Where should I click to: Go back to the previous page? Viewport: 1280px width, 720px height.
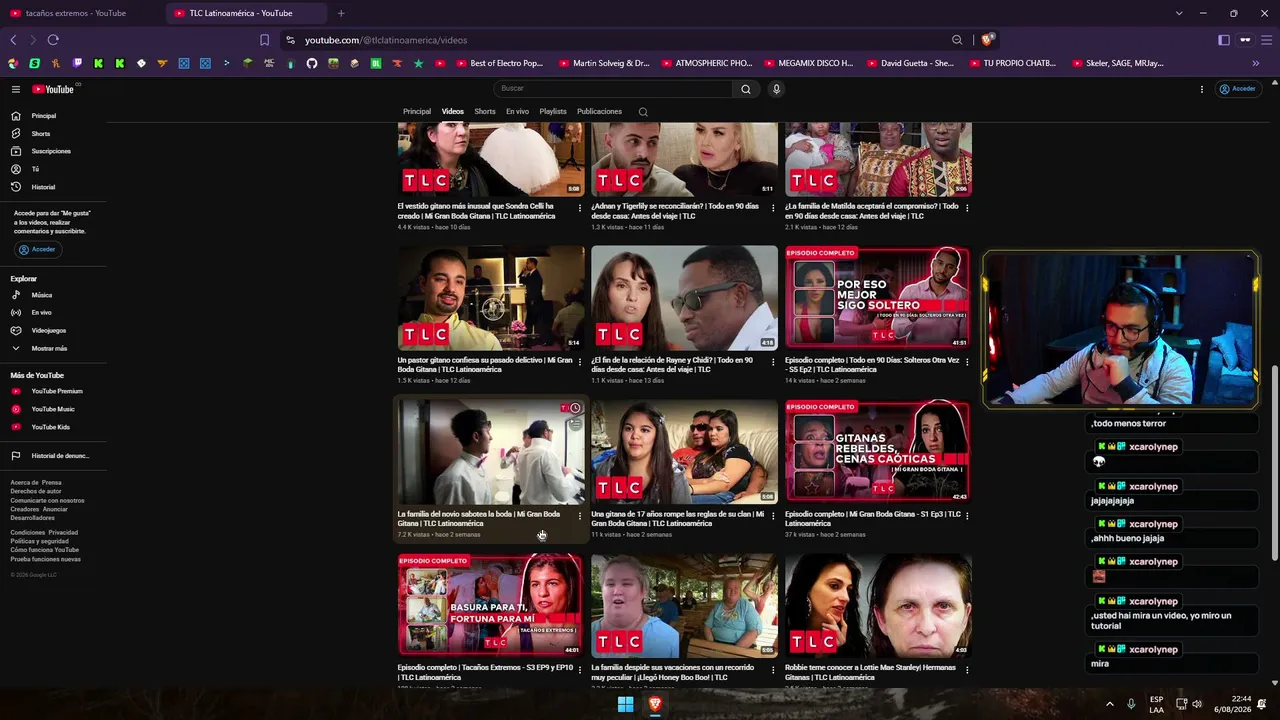point(13,40)
